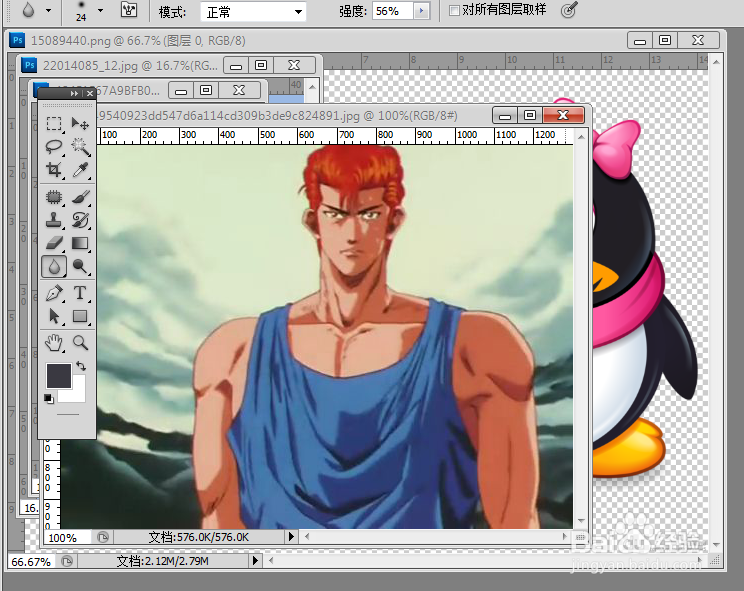Click 文档:576.0K/576.0K status text
This screenshot has height=591, width=744.
[x=198, y=537]
